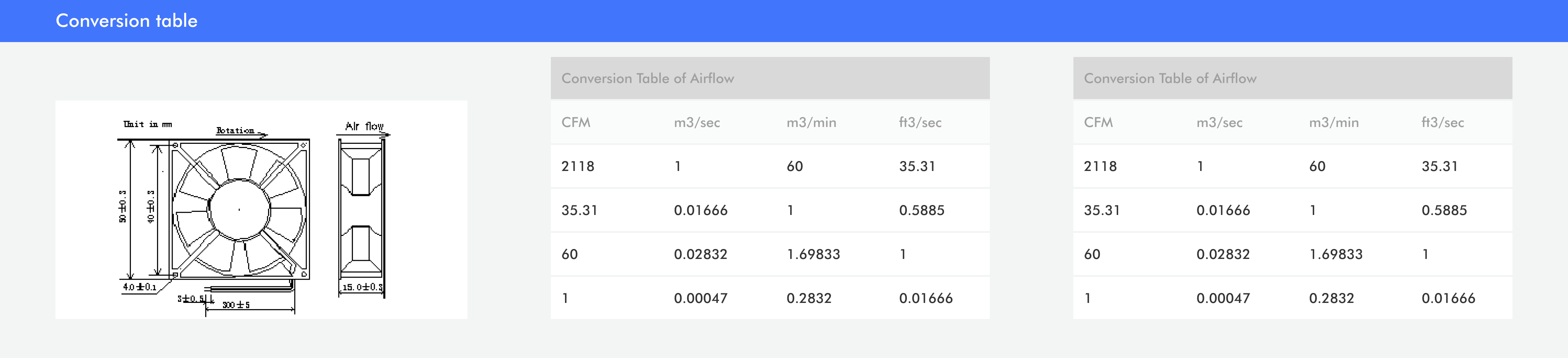Pick the 0.2832 cell in the right table

coord(1331,298)
